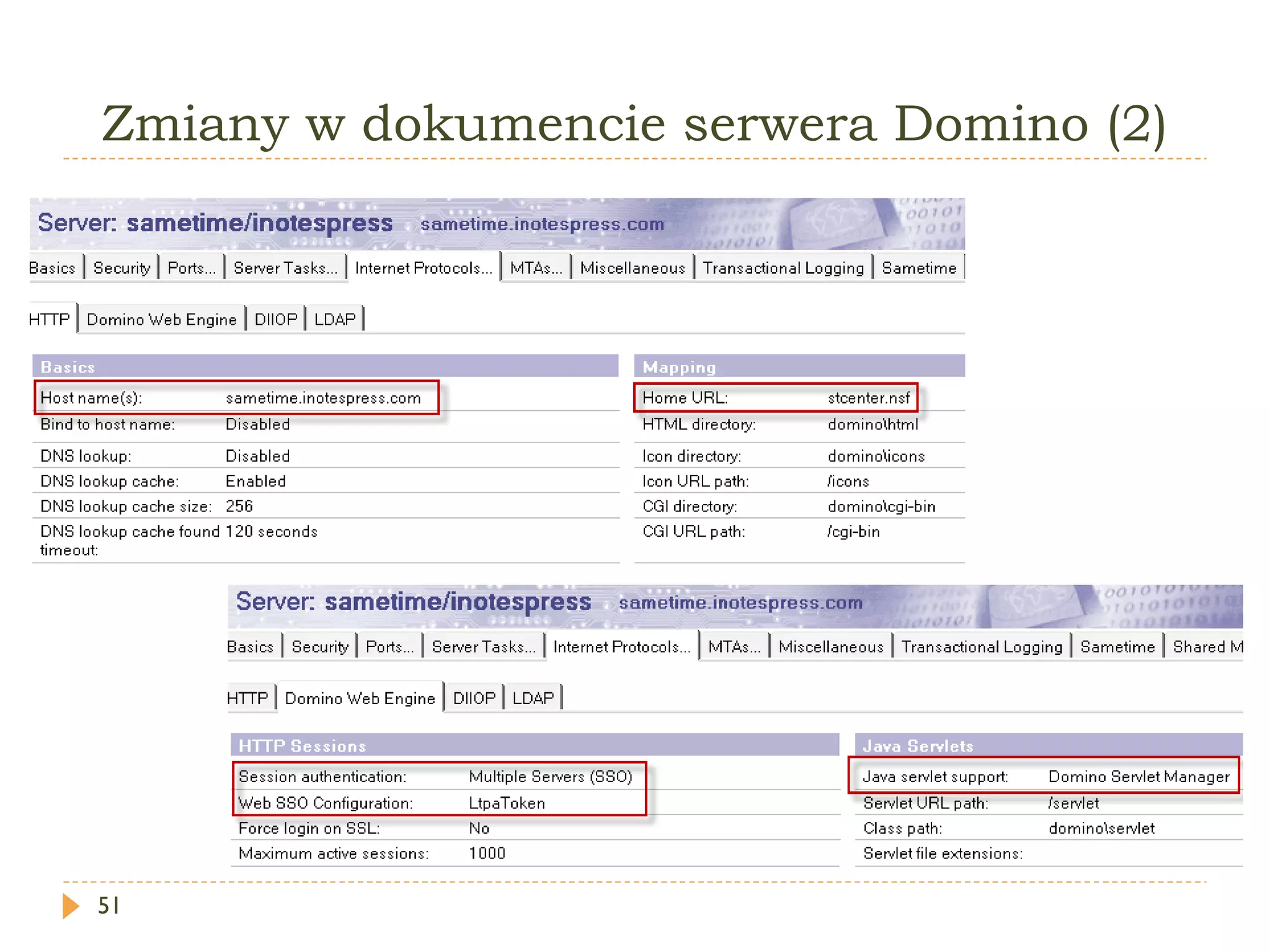Open the LDAP sub-tab in upper document
The height and width of the screenshot is (952, 1270).
coord(335,319)
